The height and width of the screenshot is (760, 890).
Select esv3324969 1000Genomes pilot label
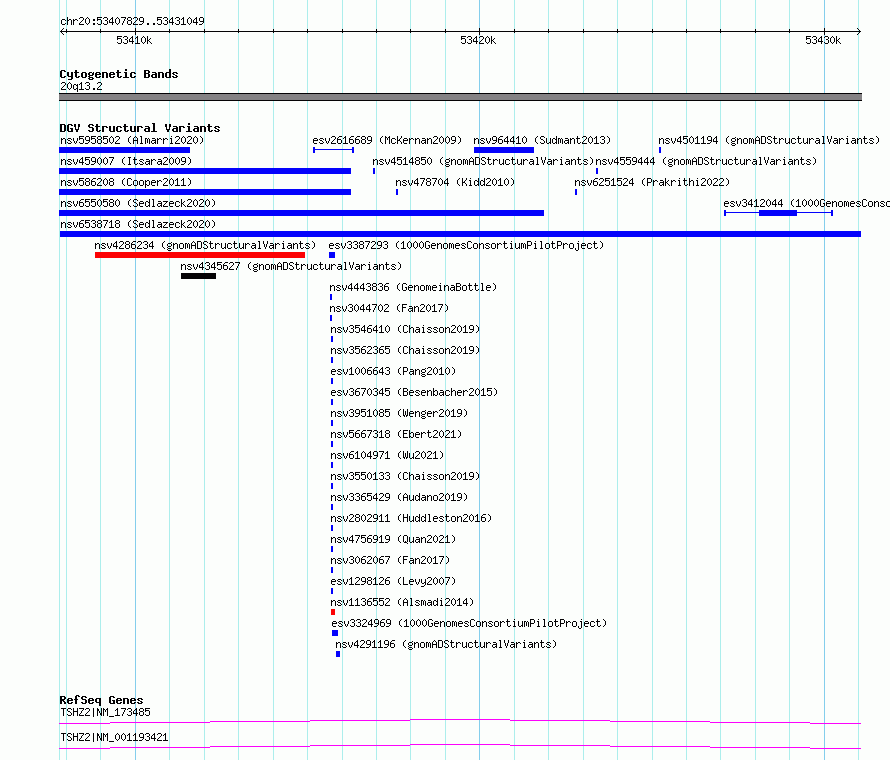[469, 623]
